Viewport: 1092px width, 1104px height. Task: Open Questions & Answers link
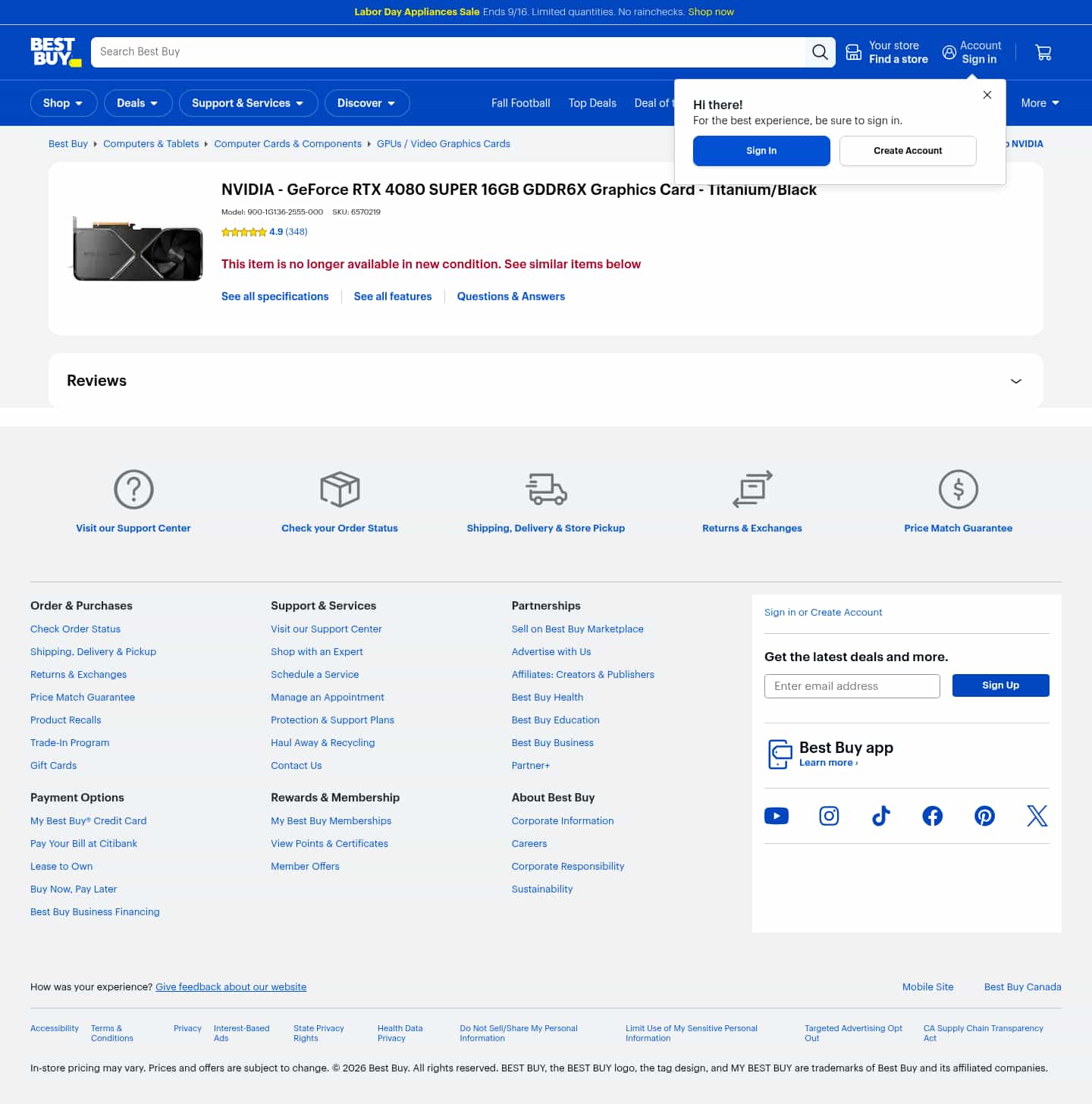click(x=511, y=296)
